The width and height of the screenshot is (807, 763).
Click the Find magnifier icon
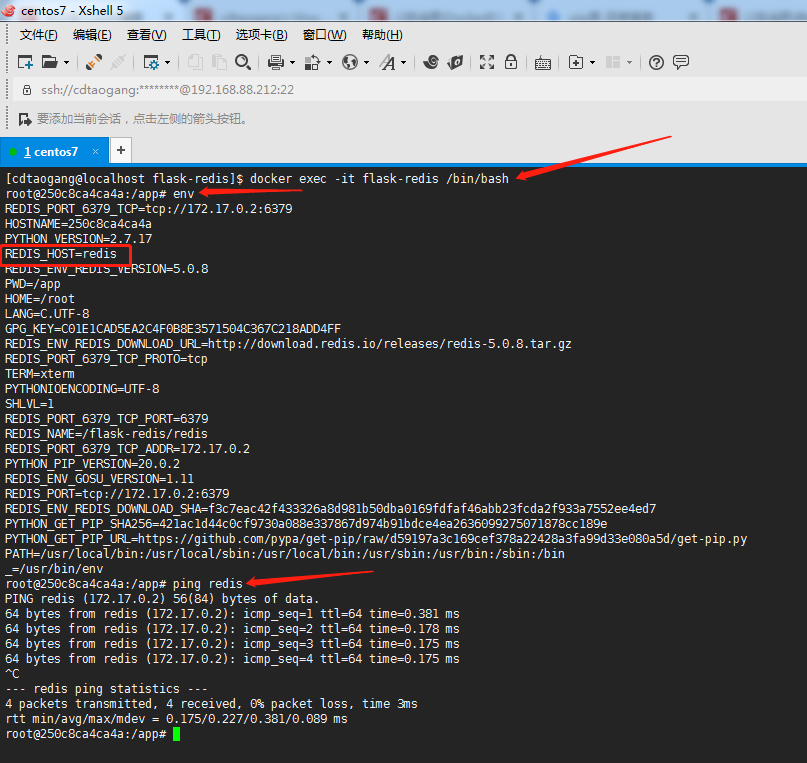(x=243, y=62)
